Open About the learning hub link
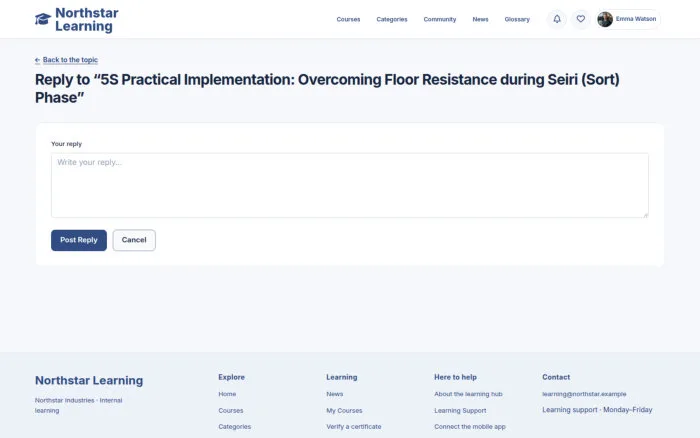700x438 pixels. click(x=468, y=394)
